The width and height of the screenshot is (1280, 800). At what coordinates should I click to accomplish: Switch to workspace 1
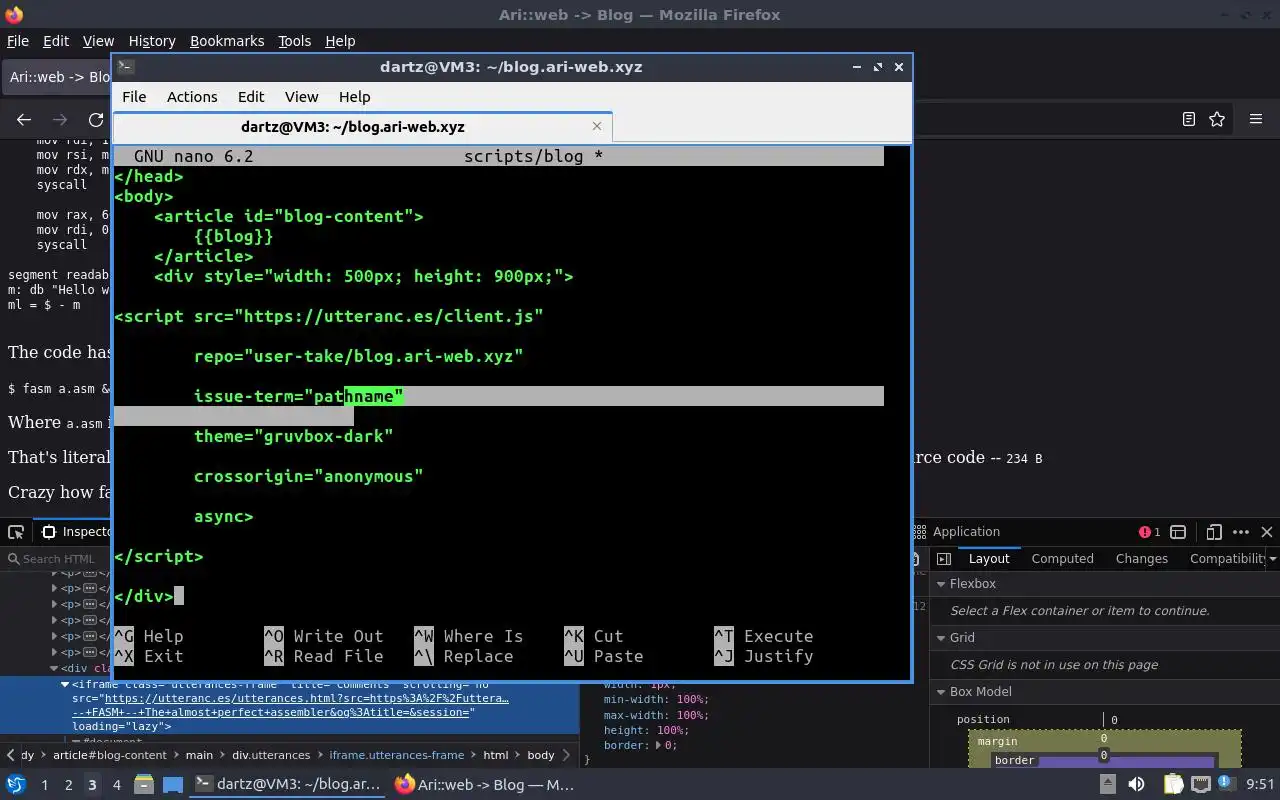(44, 785)
